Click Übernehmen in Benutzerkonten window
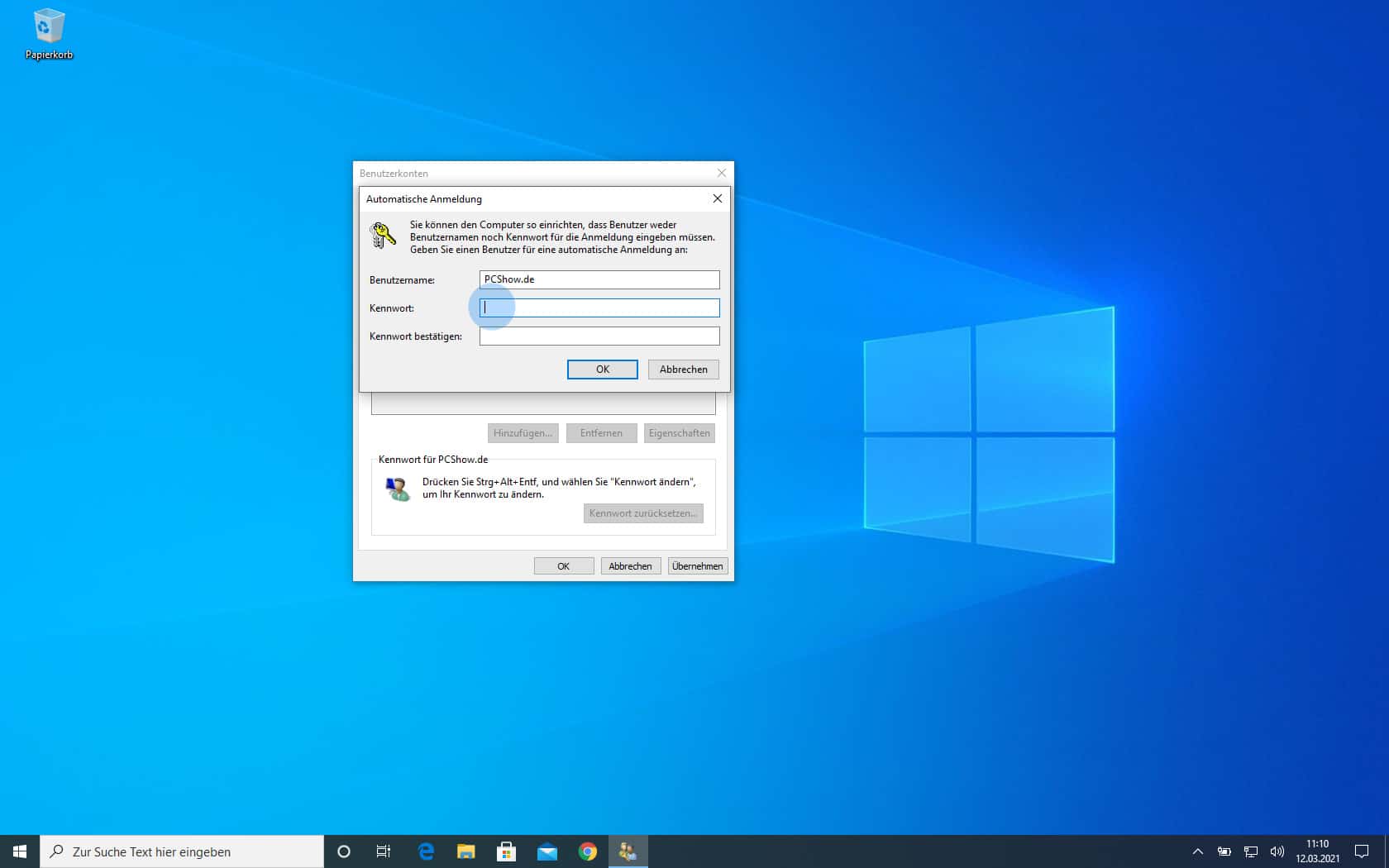This screenshot has height=868, width=1389. click(x=698, y=566)
